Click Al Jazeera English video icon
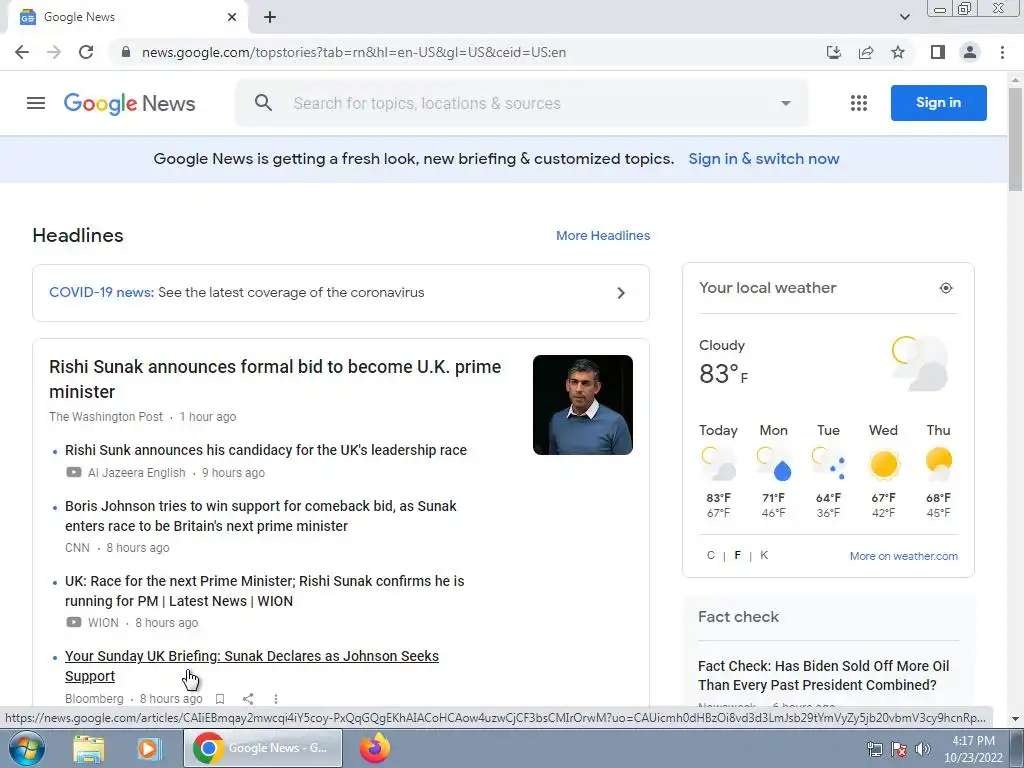The height and width of the screenshot is (768, 1024). (x=74, y=472)
